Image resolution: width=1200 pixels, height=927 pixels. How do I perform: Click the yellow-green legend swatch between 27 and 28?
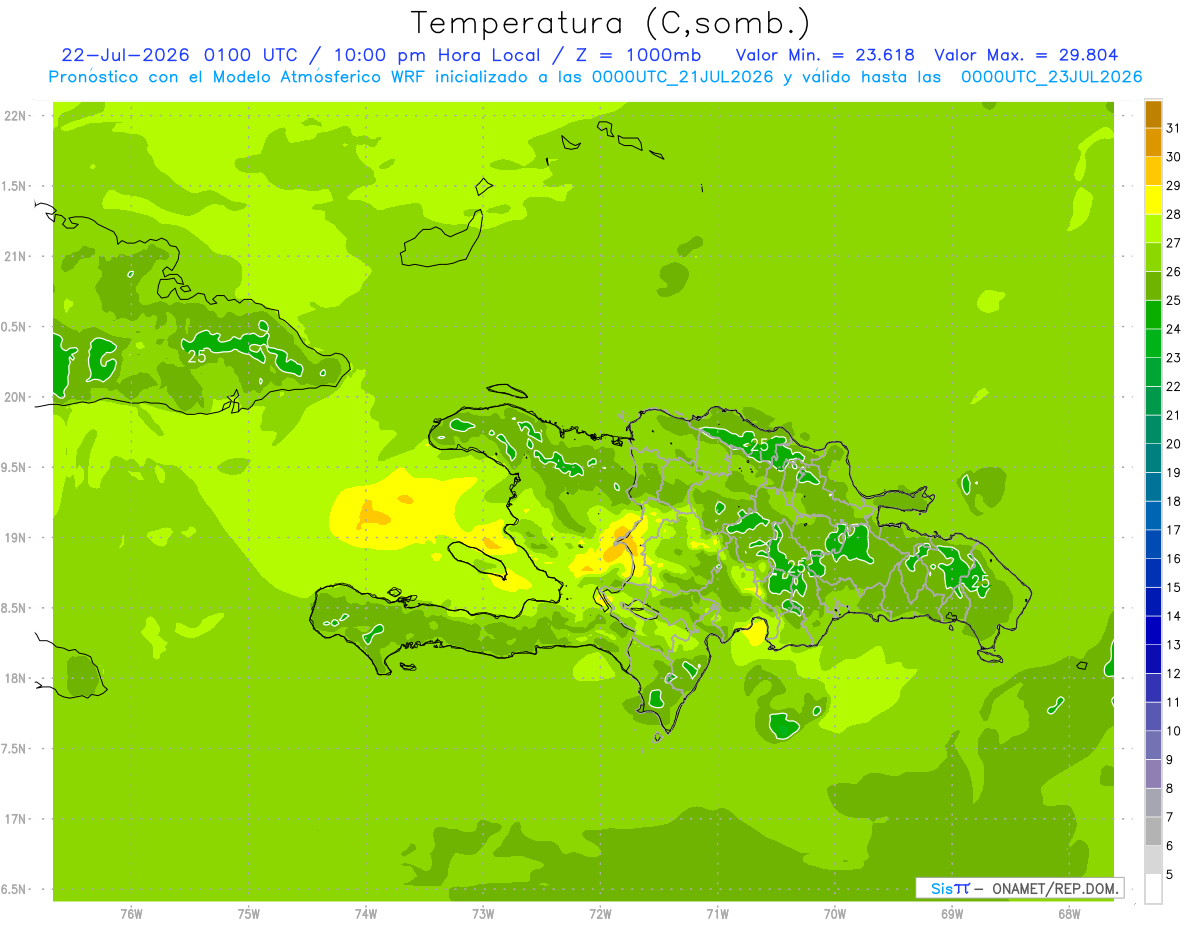[1153, 229]
